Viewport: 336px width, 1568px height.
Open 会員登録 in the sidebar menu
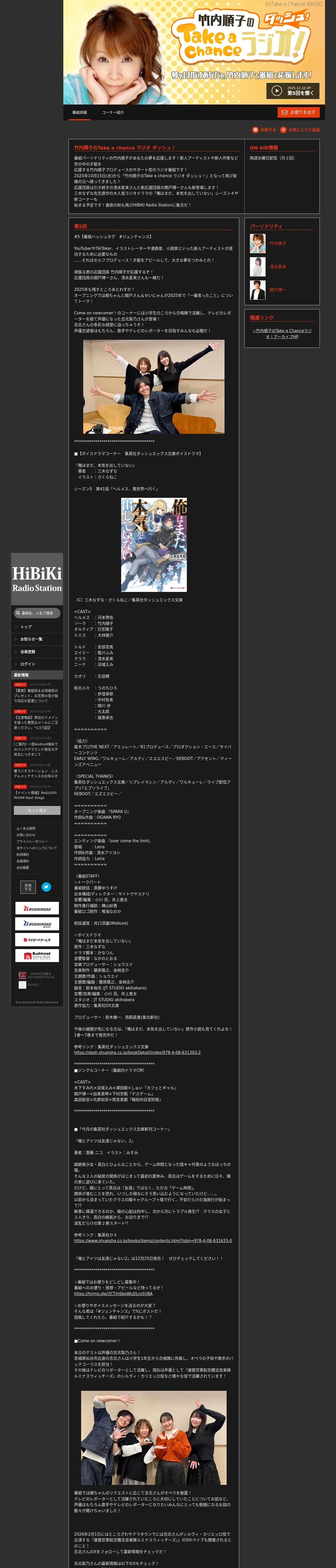click(37, 652)
